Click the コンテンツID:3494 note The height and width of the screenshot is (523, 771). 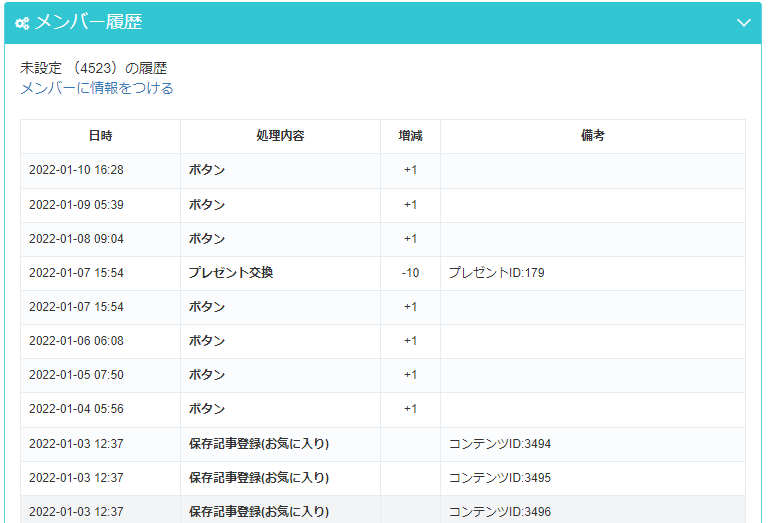[500, 443]
